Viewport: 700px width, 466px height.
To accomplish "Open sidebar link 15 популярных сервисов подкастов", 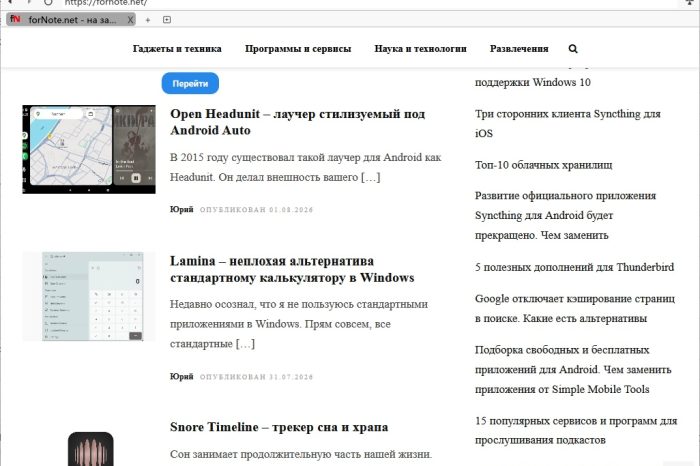I will pyautogui.click(x=576, y=430).
